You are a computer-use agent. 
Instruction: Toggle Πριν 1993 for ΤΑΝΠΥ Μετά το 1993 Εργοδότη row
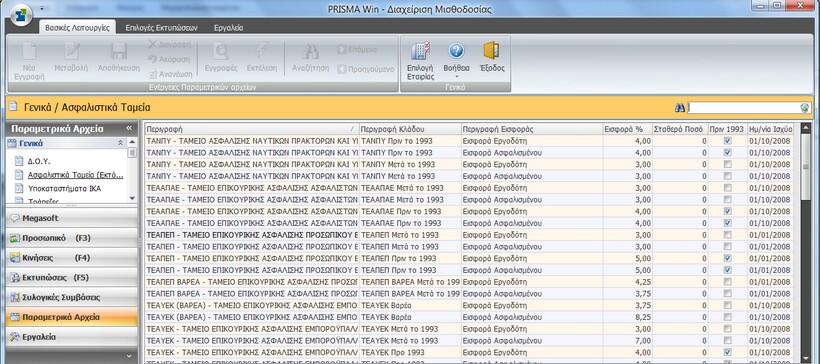coord(727,164)
